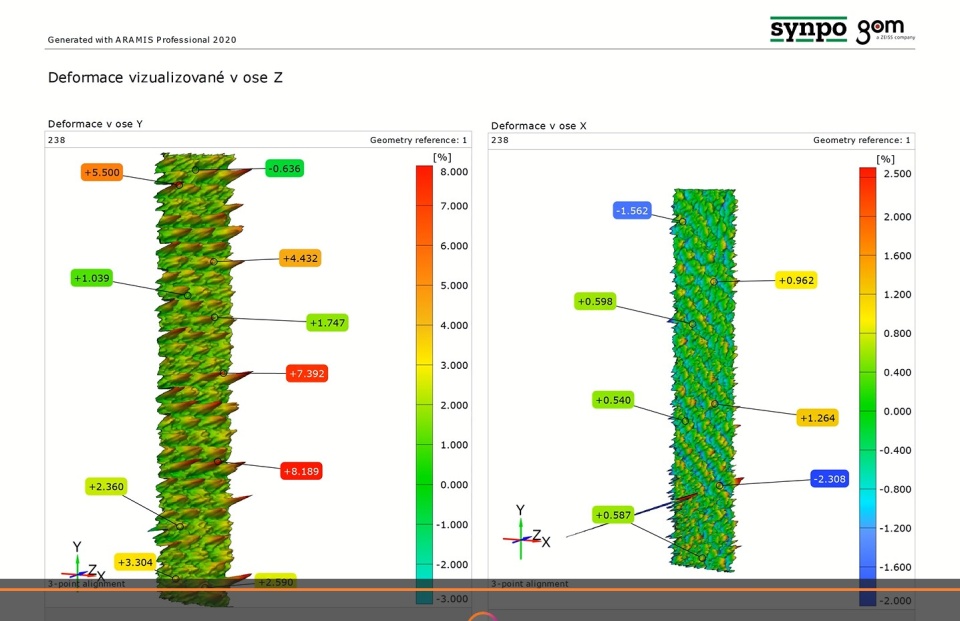This screenshot has height=621, width=960.
Task: Select the +7.392 deviation label
Action: point(306,373)
